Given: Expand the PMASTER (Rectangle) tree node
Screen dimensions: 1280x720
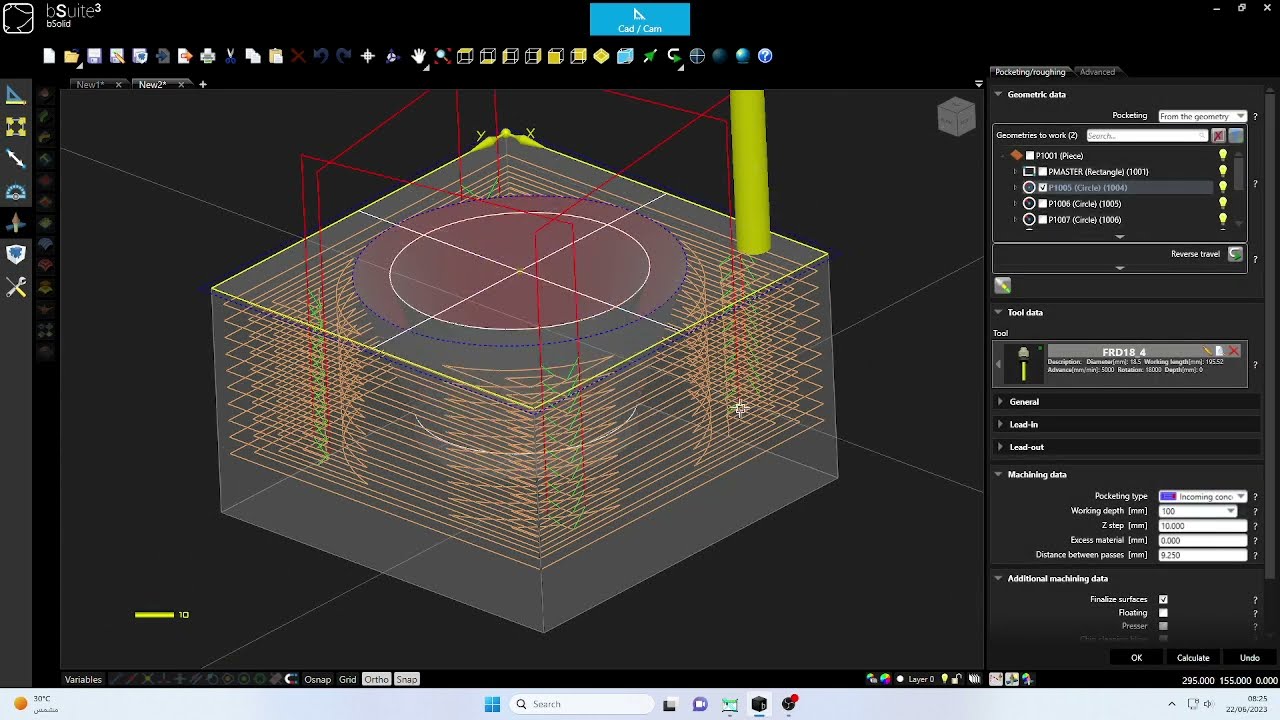Looking at the screenshot, I should click(1015, 172).
